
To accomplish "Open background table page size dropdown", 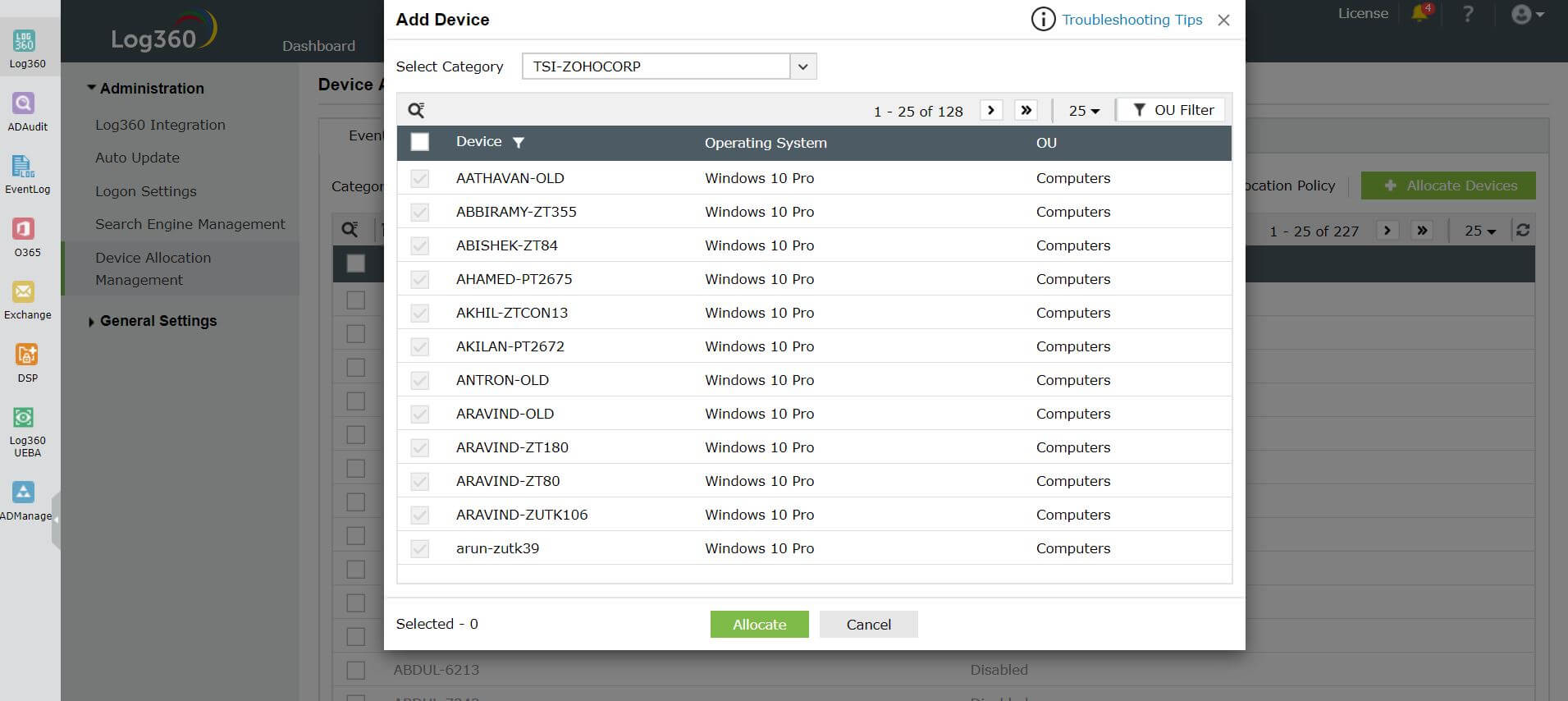I will [1480, 231].
